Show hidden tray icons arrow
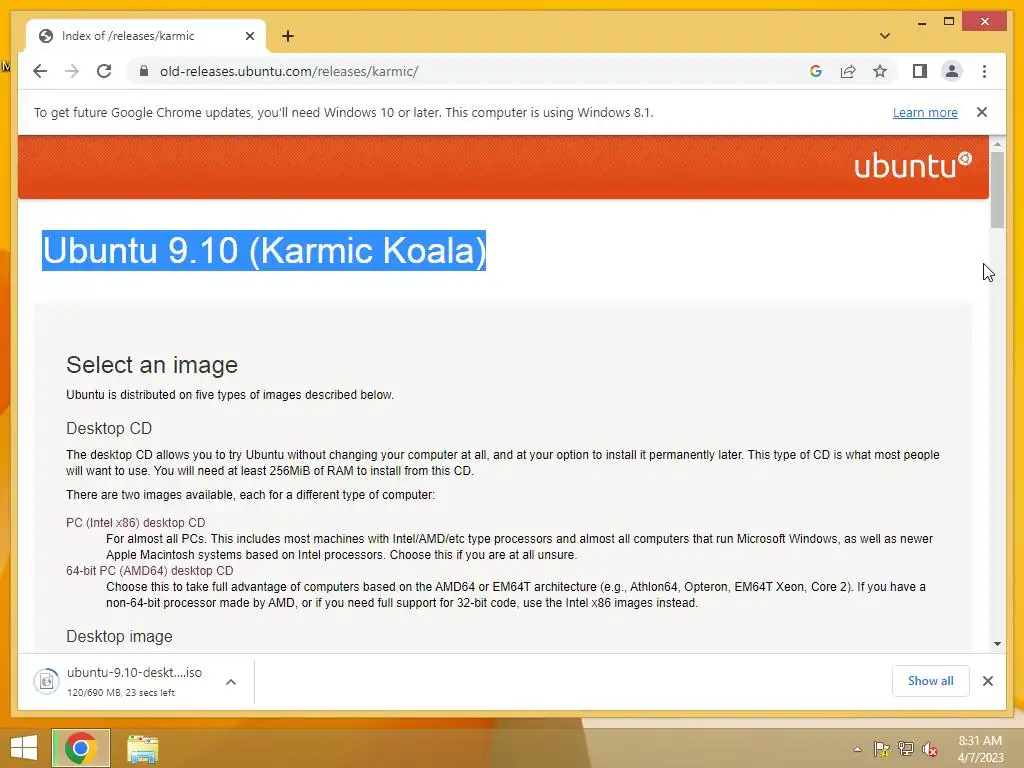The image size is (1024, 768). pos(857,749)
